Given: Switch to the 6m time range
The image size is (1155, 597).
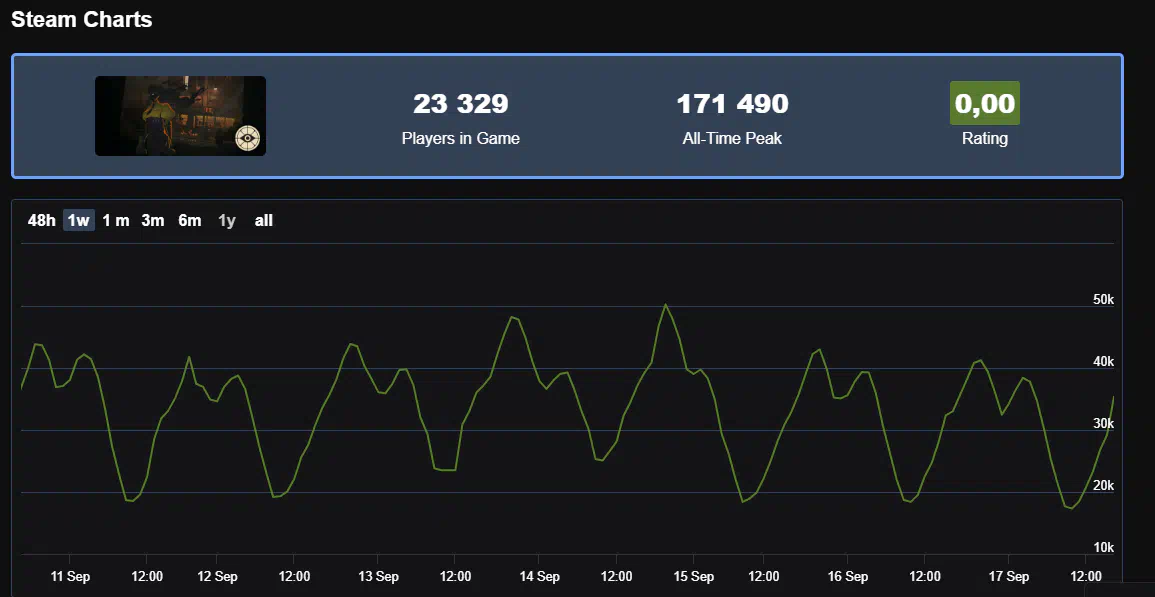Looking at the screenshot, I should click(190, 220).
